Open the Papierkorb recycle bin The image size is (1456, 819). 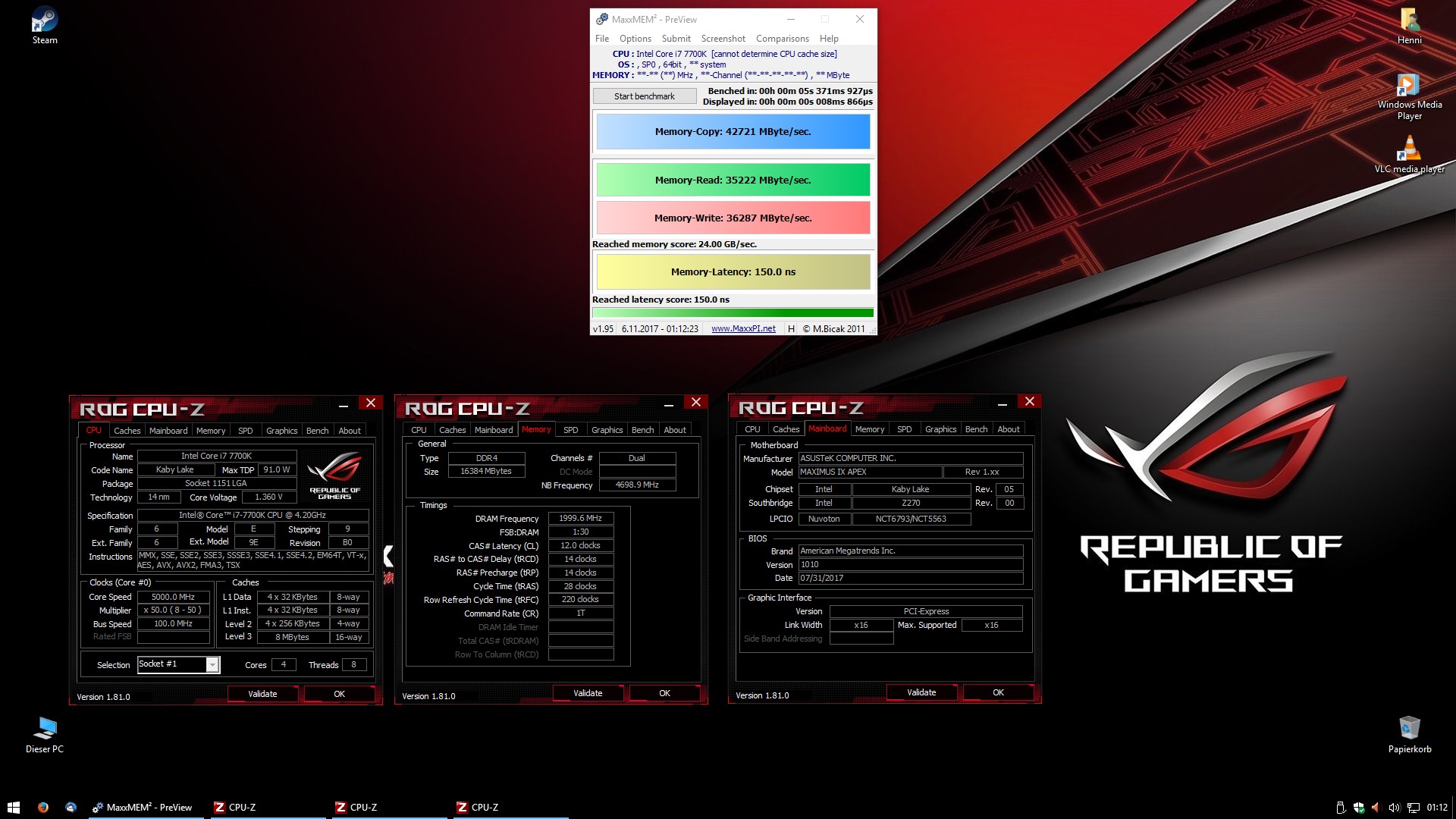[1409, 734]
